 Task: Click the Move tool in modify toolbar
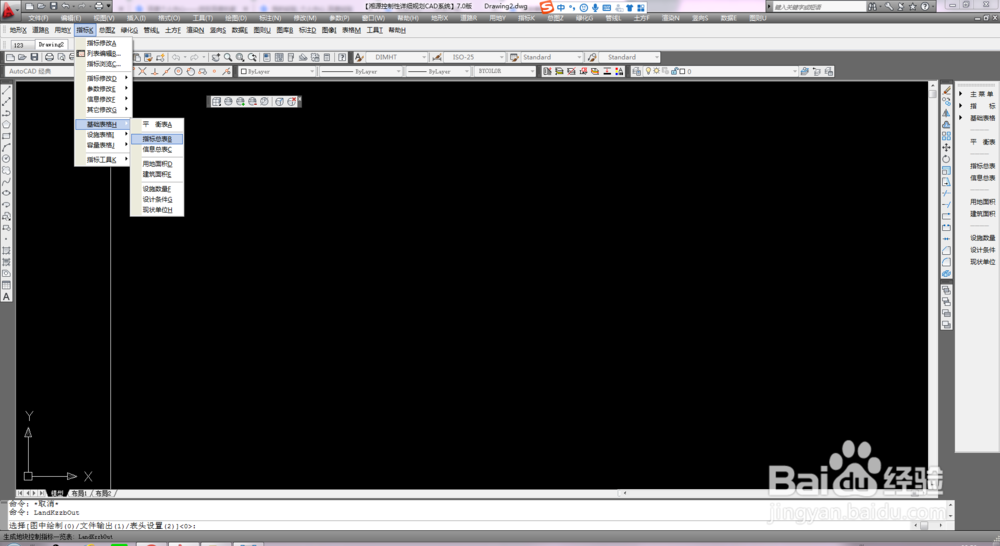[x=946, y=147]
